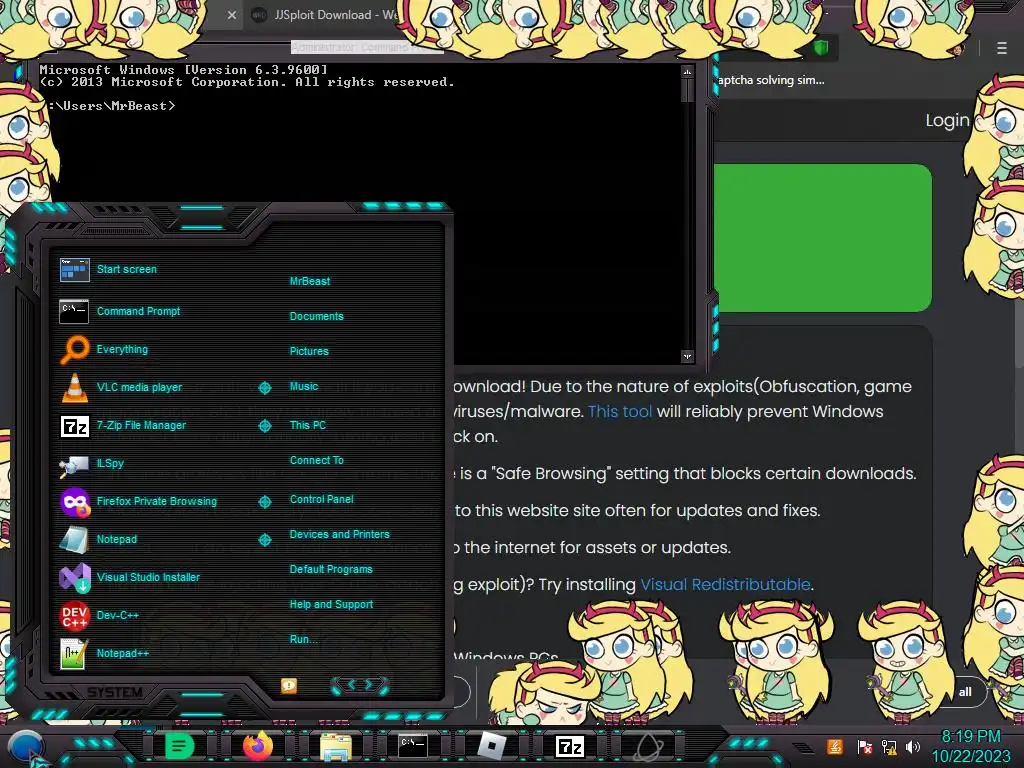Launch VLC media player

(x=121, y=387)
